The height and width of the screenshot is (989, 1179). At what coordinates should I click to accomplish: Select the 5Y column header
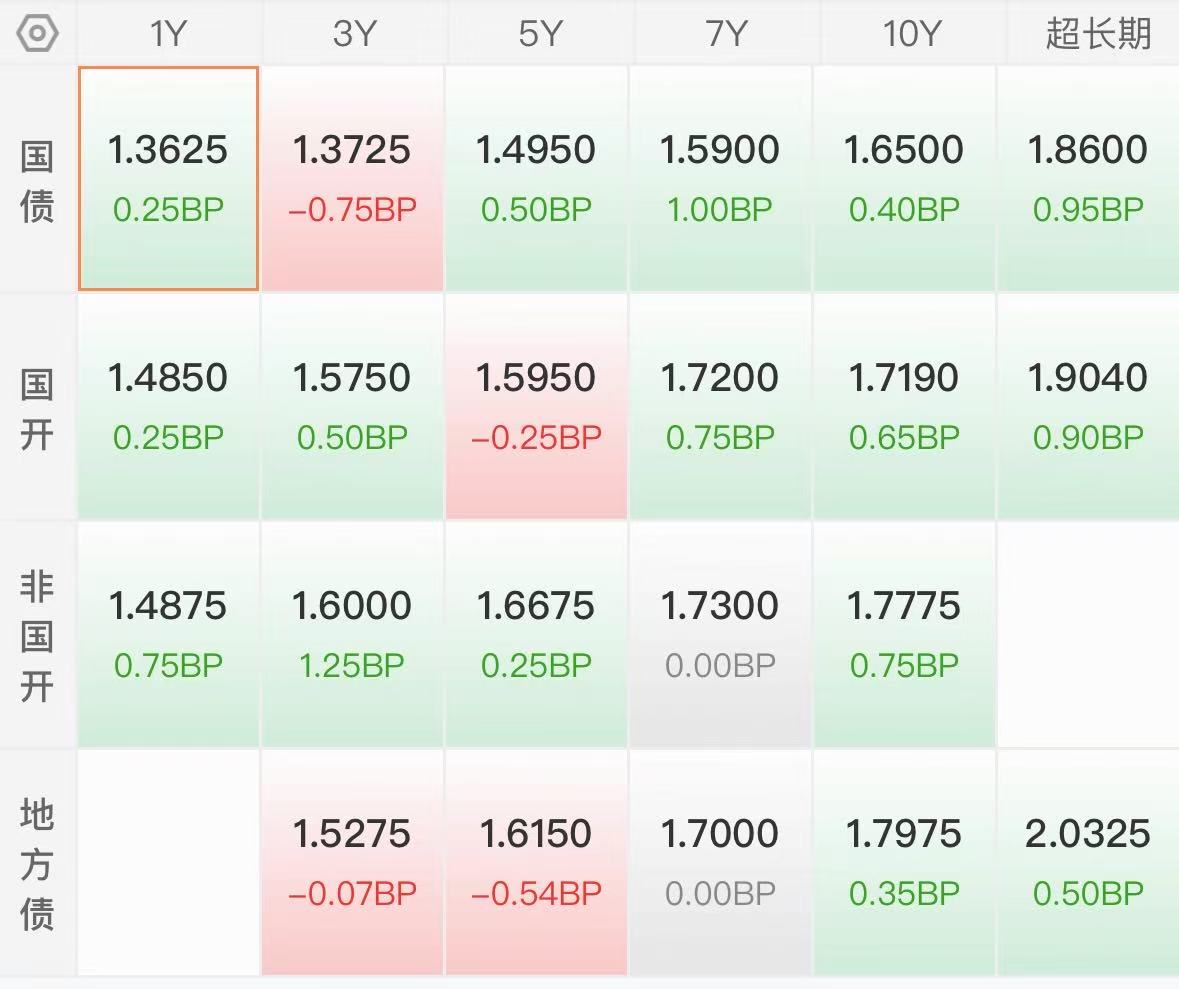pos(539,34)
